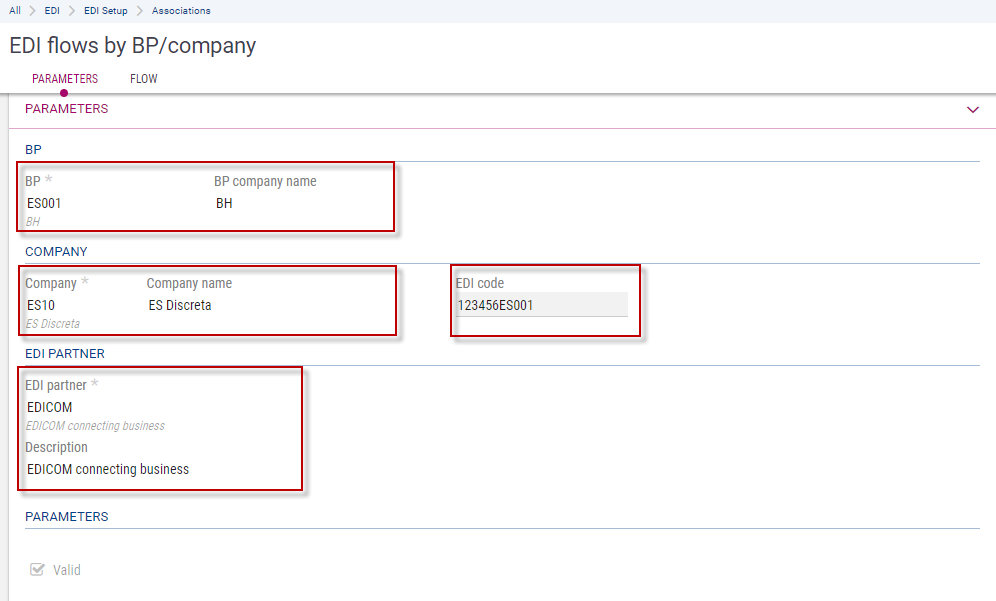Click the Description field under EDI partner

pyautogui.click(x=150, y=469)
